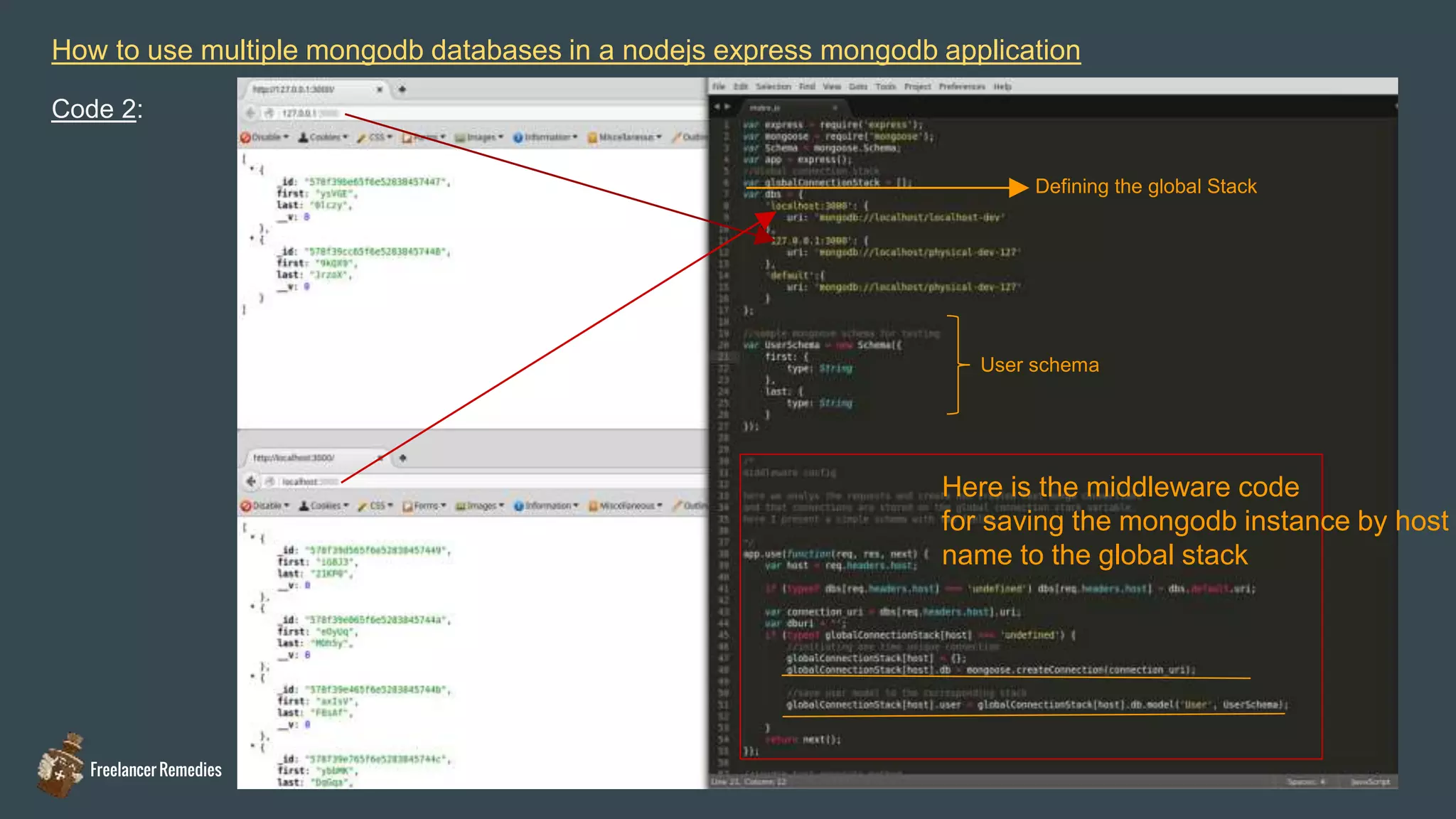Click the CSS pencil icon in the 127.0.0.1 toolbar

361,137
